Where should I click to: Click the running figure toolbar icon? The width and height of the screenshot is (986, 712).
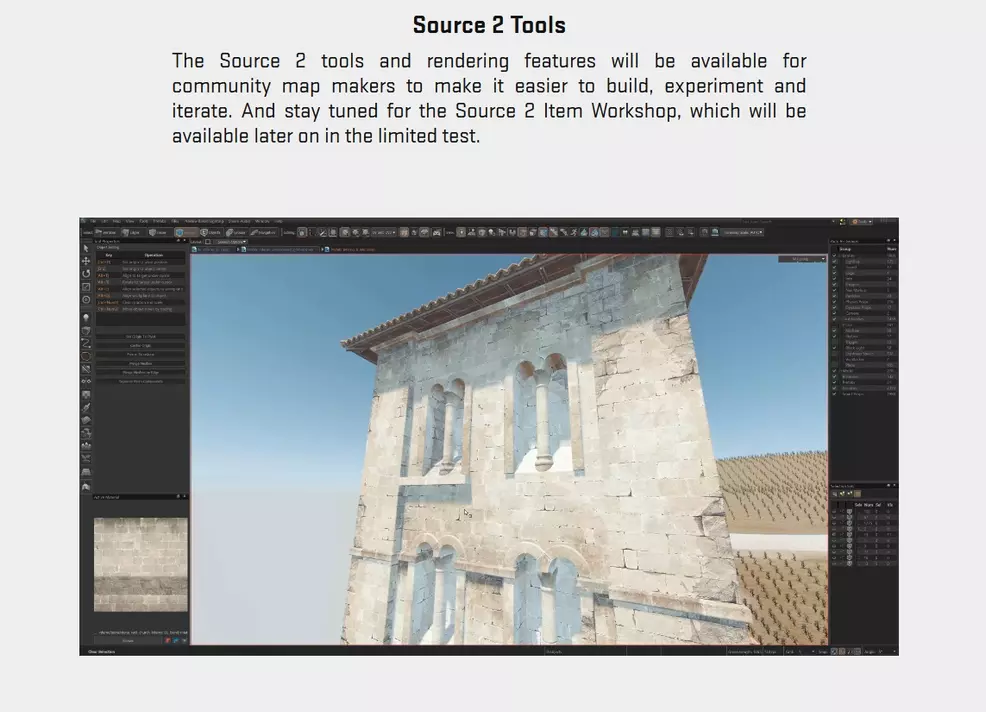point(573,232)
